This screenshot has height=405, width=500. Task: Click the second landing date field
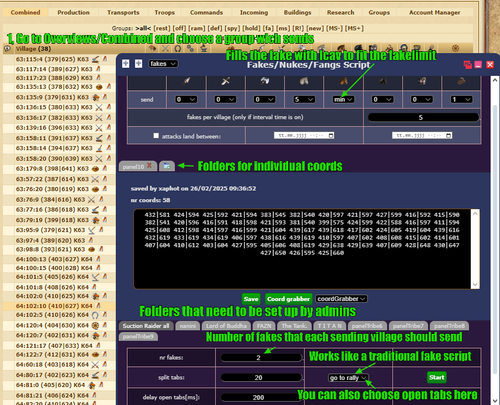coord(422,135)
